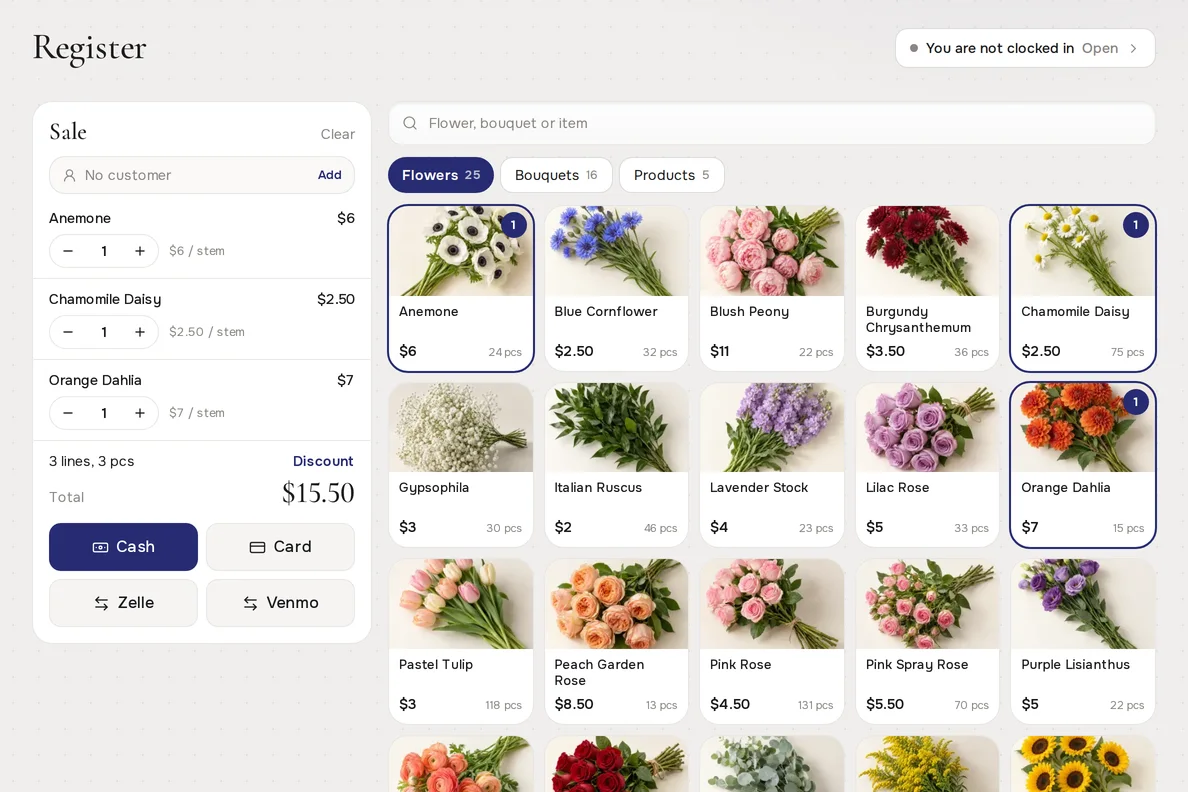Clear the current sale
The height and width of the screenshot is (792, 1188).
coord(337,134)
